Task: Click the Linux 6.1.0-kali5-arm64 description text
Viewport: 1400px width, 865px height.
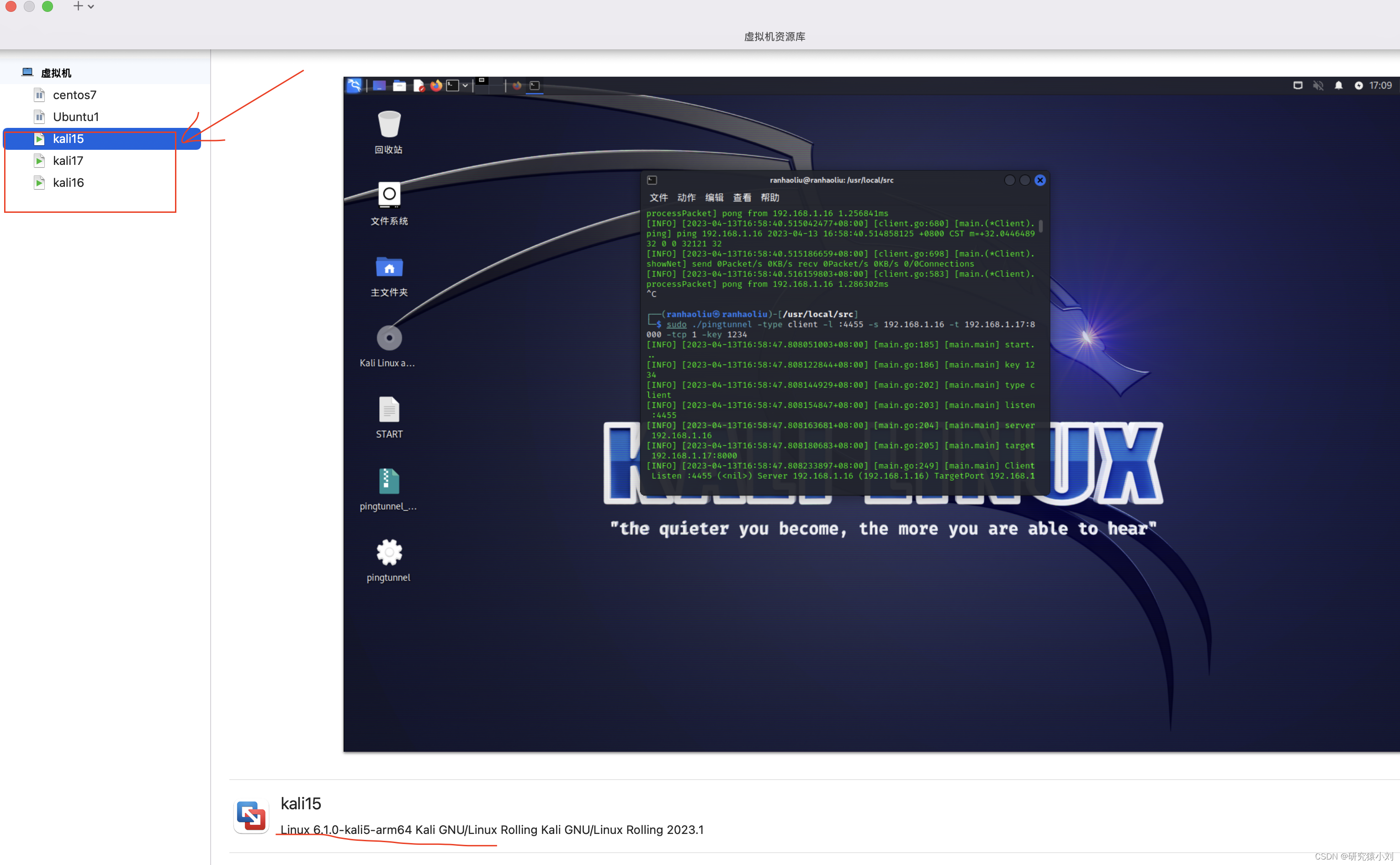Action: point(492,829)
